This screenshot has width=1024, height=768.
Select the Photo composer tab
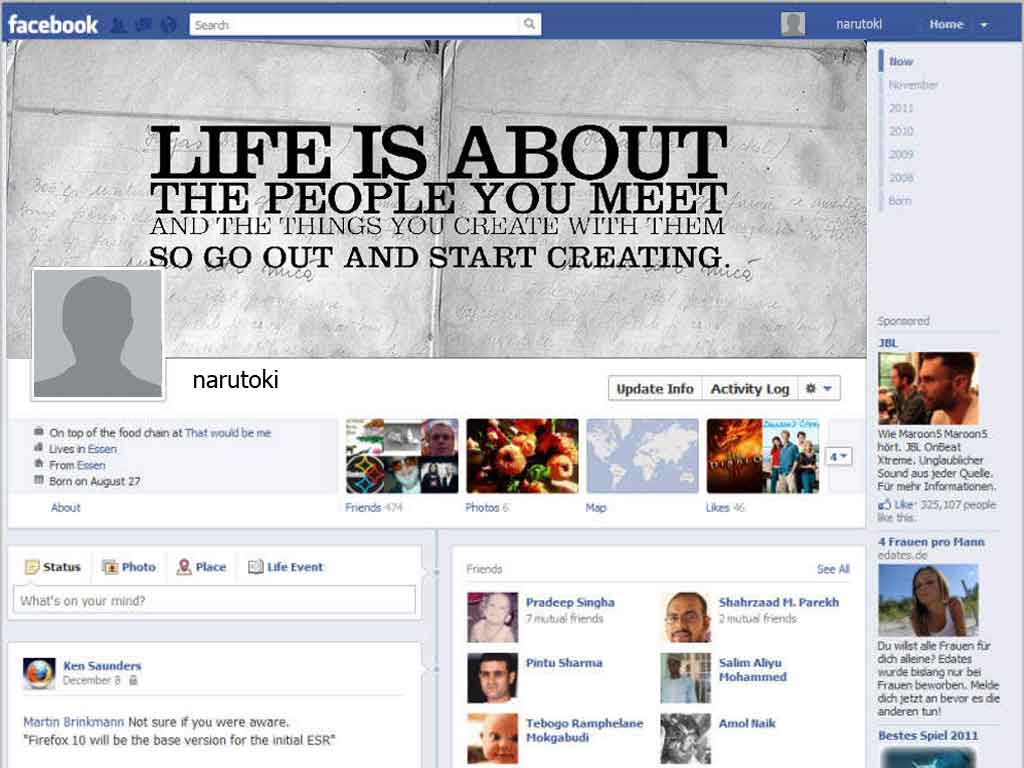tap(129, 567)
